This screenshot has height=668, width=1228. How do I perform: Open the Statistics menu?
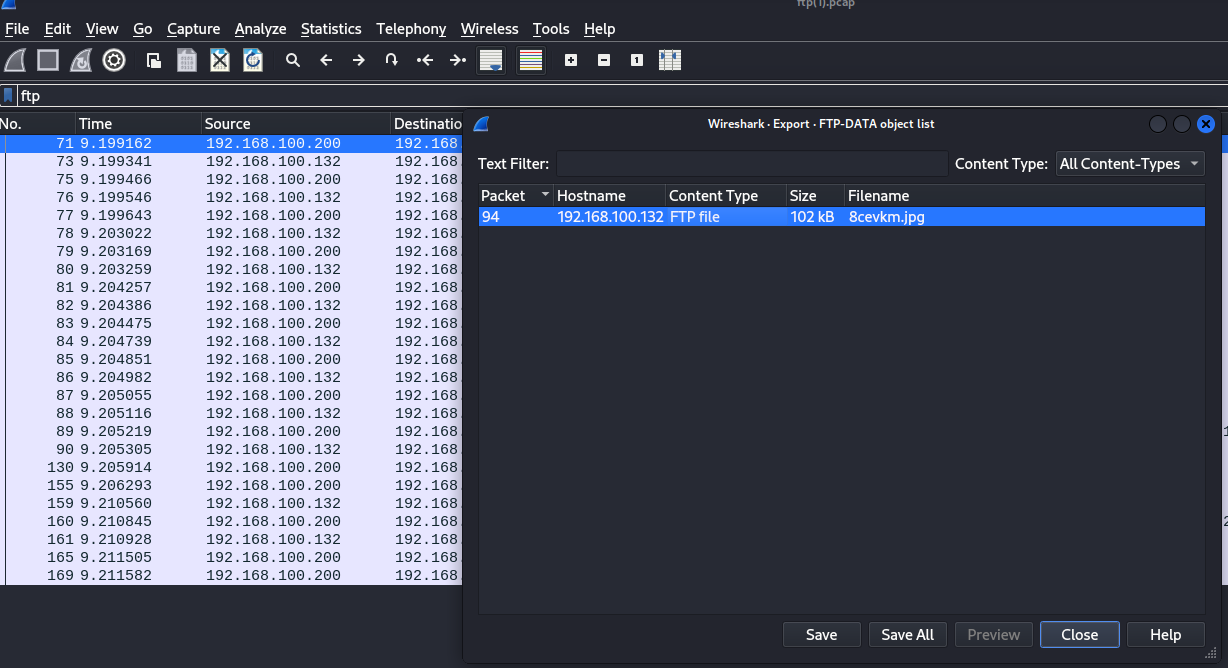[x=331, y=29]
